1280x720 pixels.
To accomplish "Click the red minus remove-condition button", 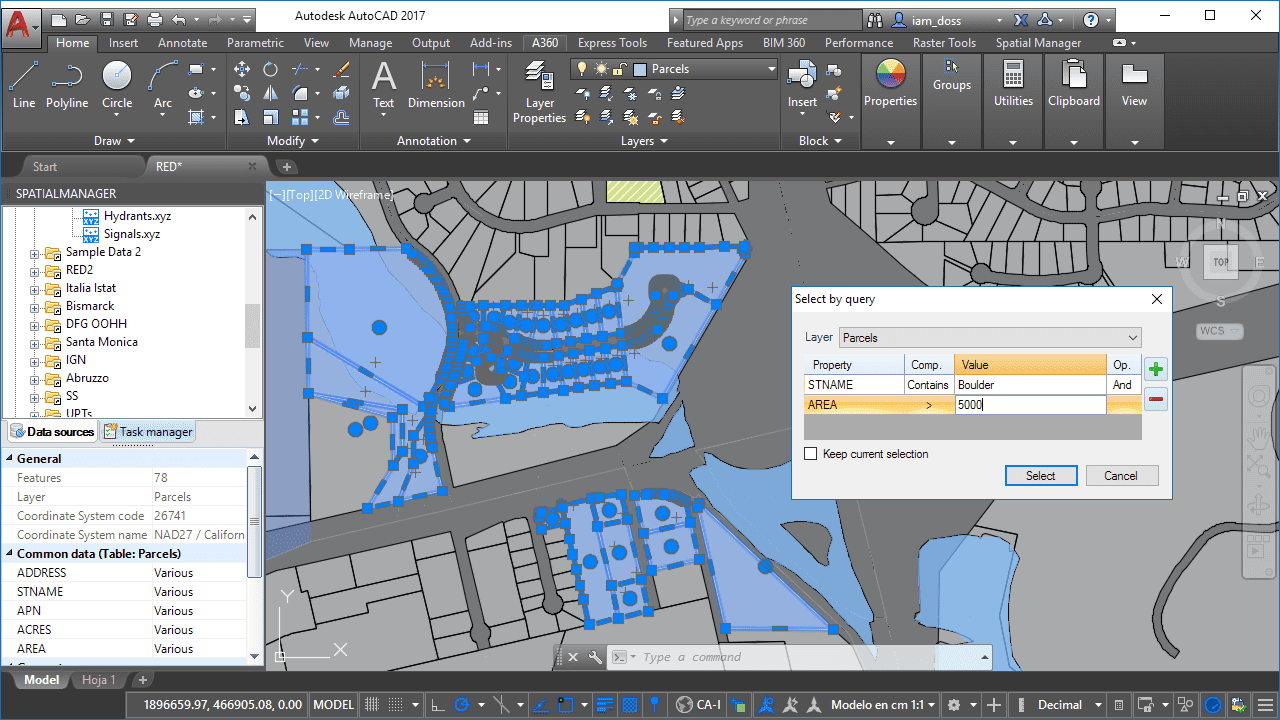I will pos(1156,399).
